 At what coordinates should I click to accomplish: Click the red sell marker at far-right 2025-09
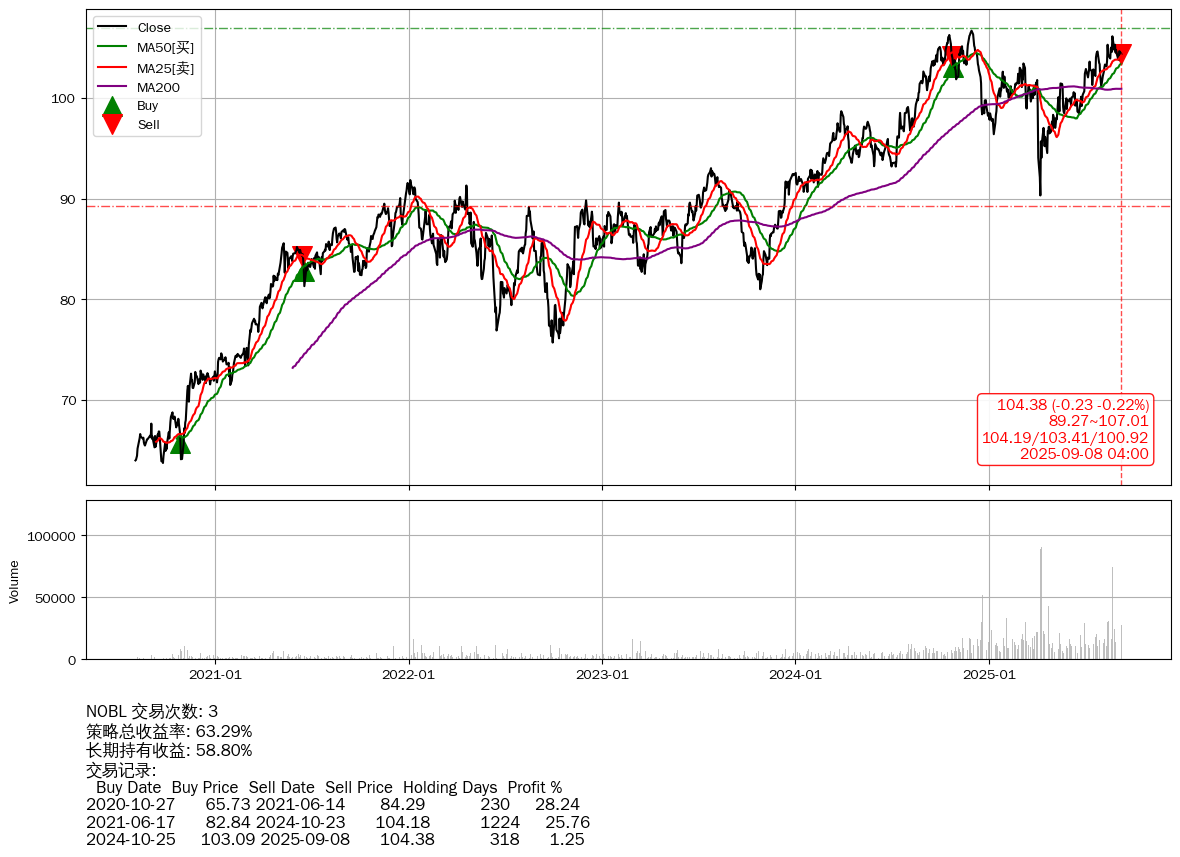(x=1121, y=54)
